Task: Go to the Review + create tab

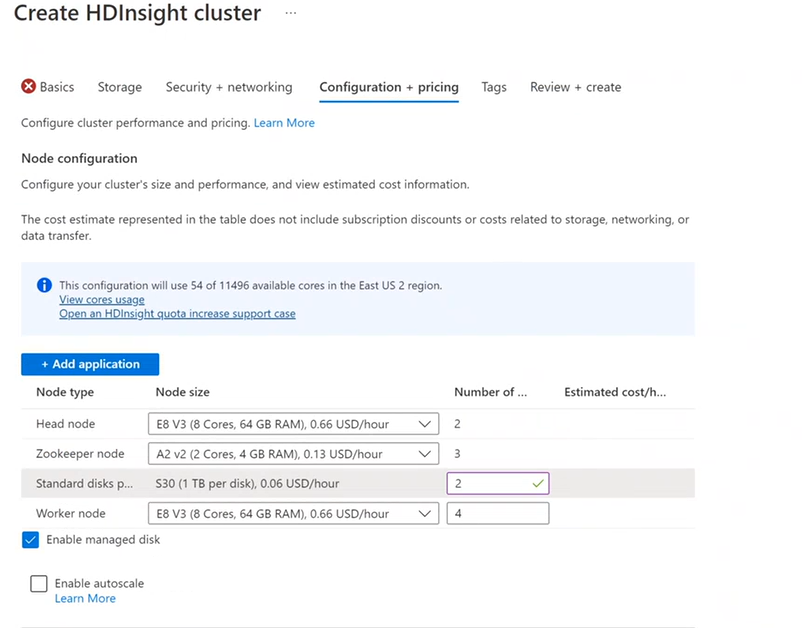Action: (575, 87)
